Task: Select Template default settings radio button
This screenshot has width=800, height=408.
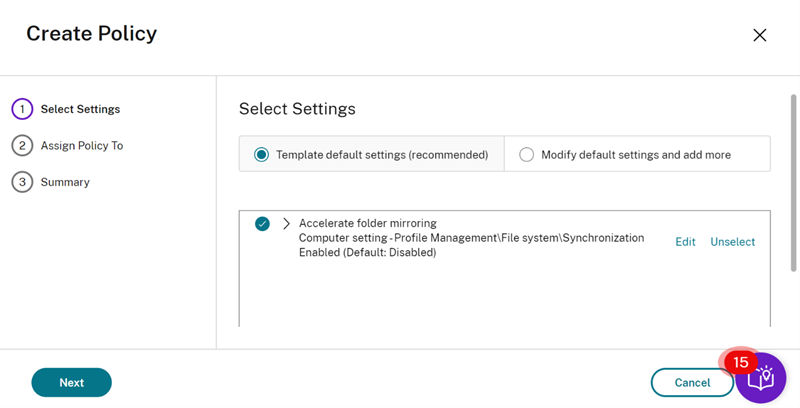Action: click(261, 155)
